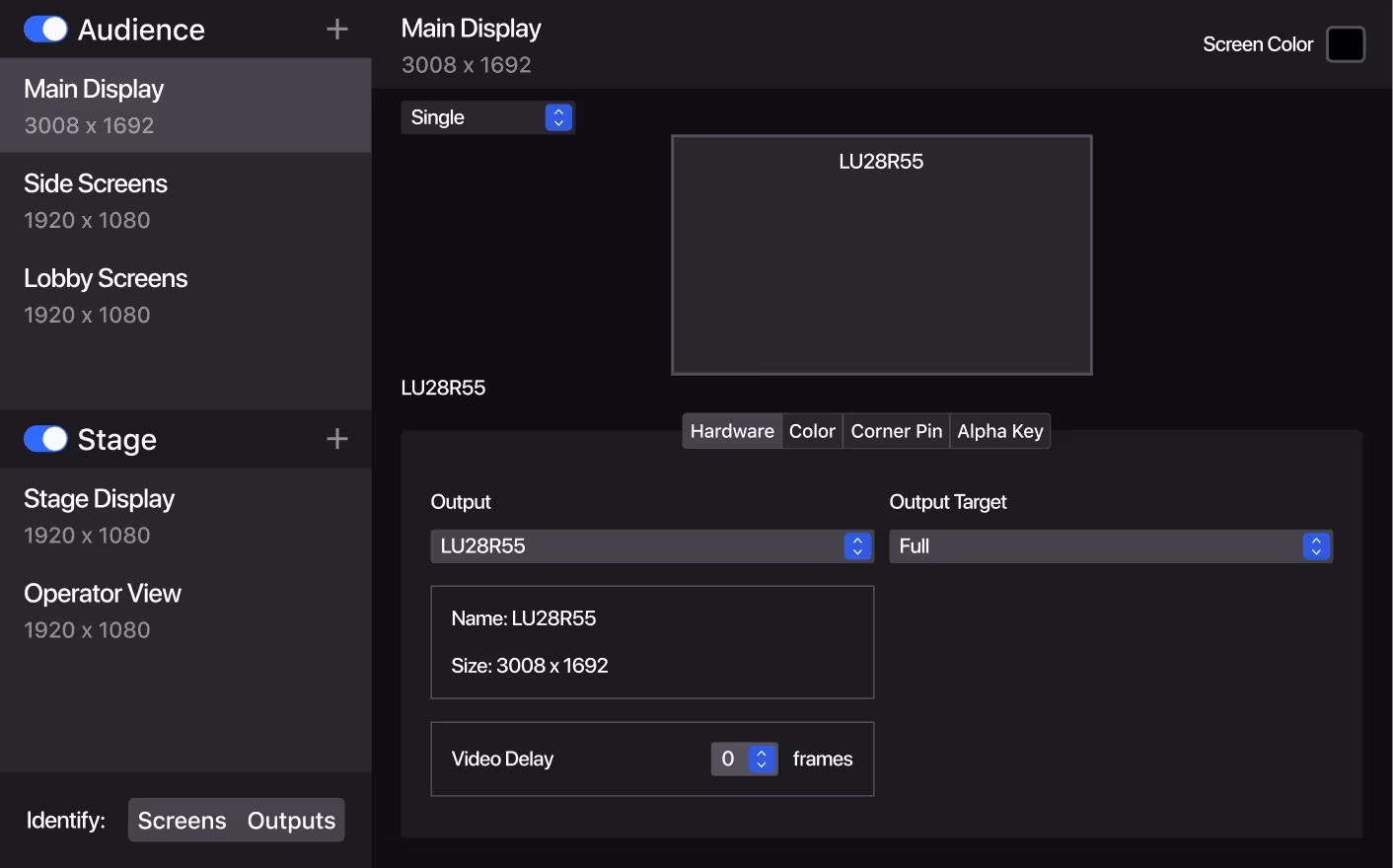Click the LU28R55 screen preview rectangle
1393x868 pixels.
881,255
